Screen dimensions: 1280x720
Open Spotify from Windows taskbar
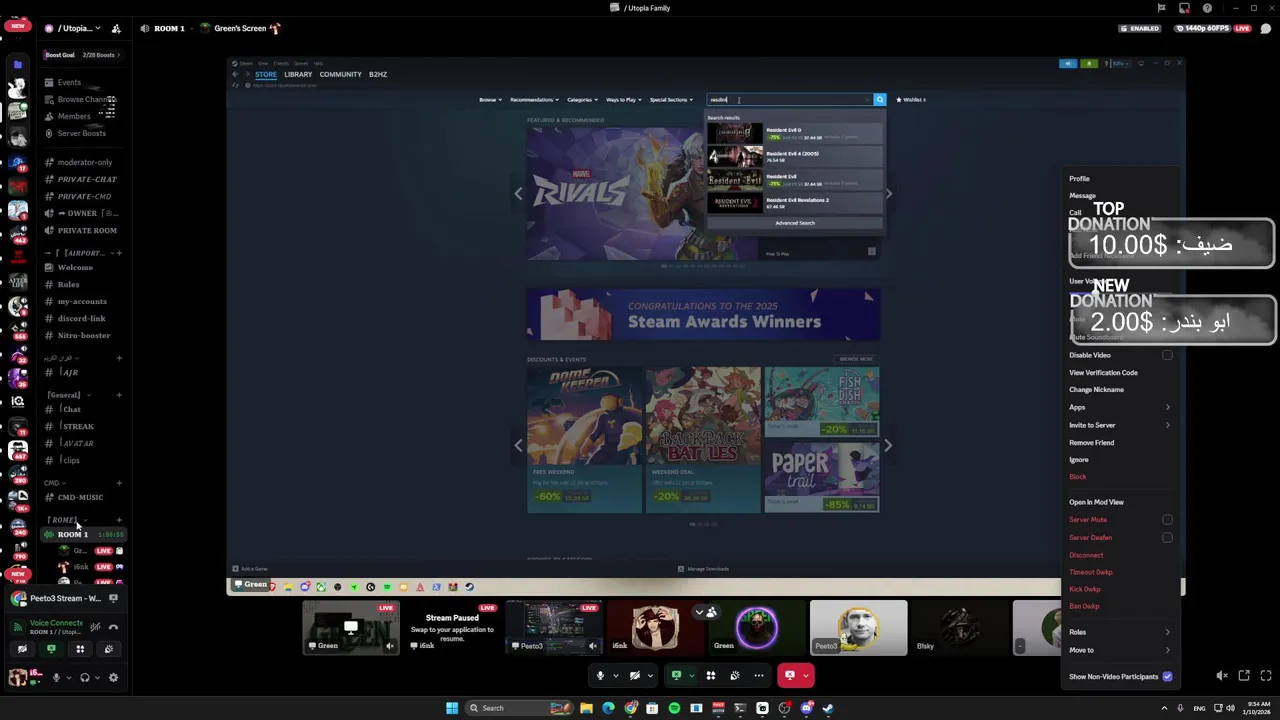[674, 708]
